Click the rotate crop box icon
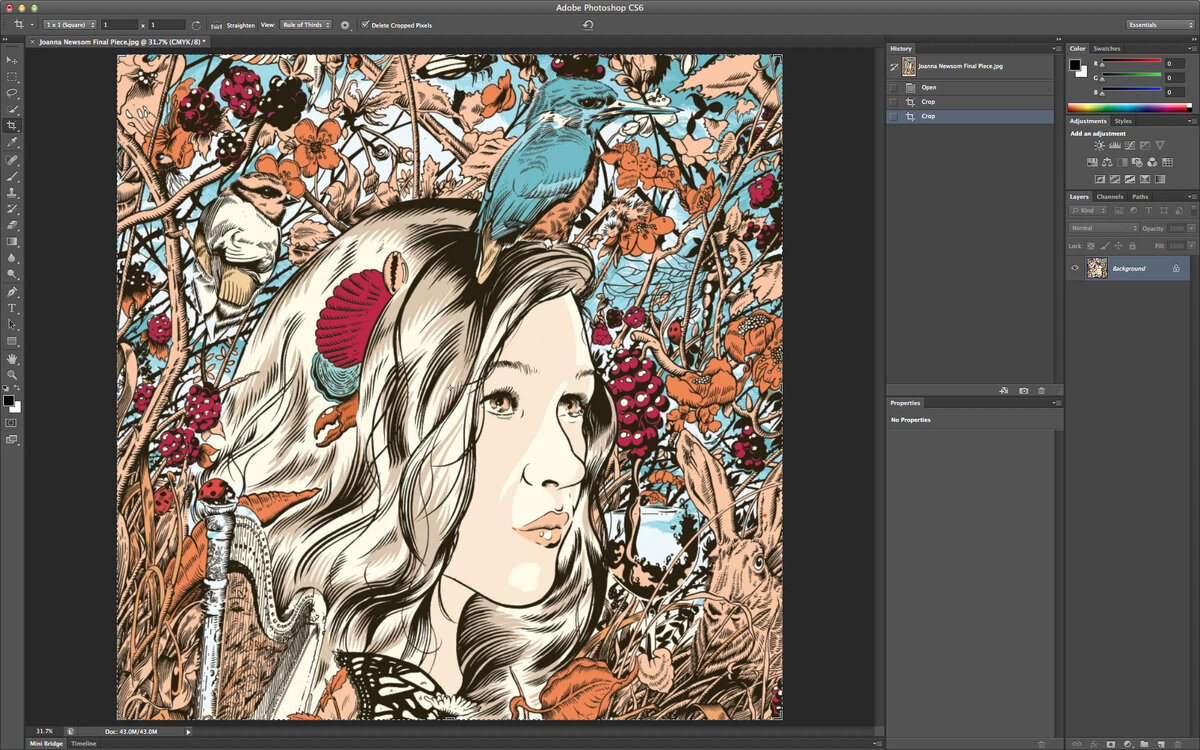This screenshot has height=750, width=1200. click(196, 25)
